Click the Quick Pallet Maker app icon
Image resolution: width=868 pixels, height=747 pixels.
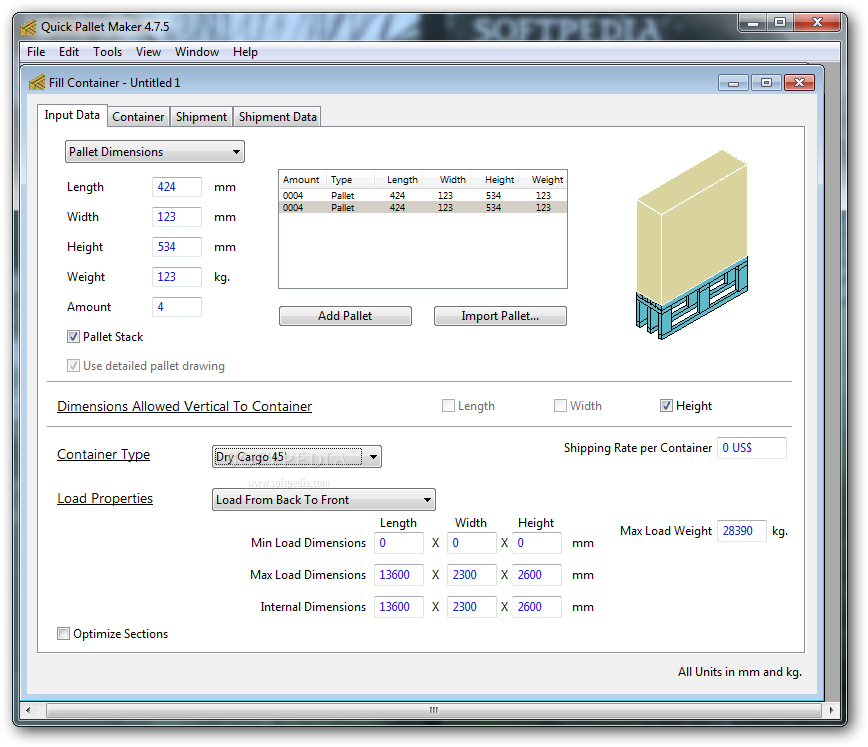click(28, 27)
